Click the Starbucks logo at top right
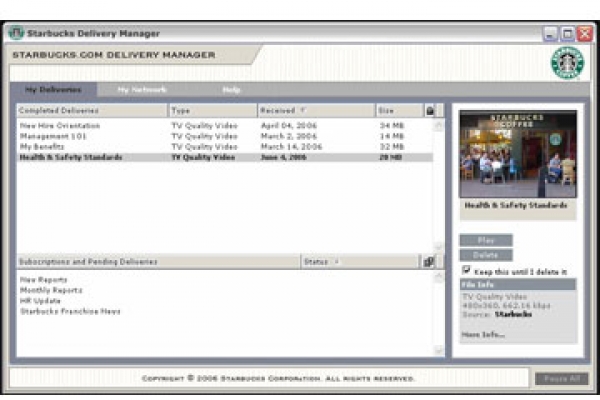 tap(567, 63)
